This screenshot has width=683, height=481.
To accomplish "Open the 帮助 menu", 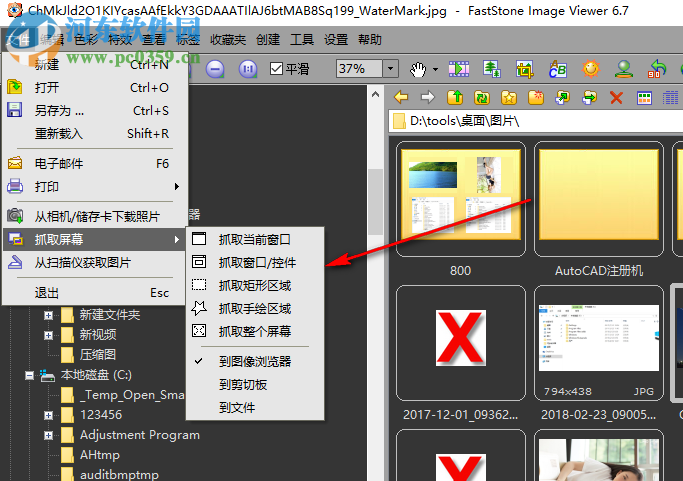I will click(370, 40).
